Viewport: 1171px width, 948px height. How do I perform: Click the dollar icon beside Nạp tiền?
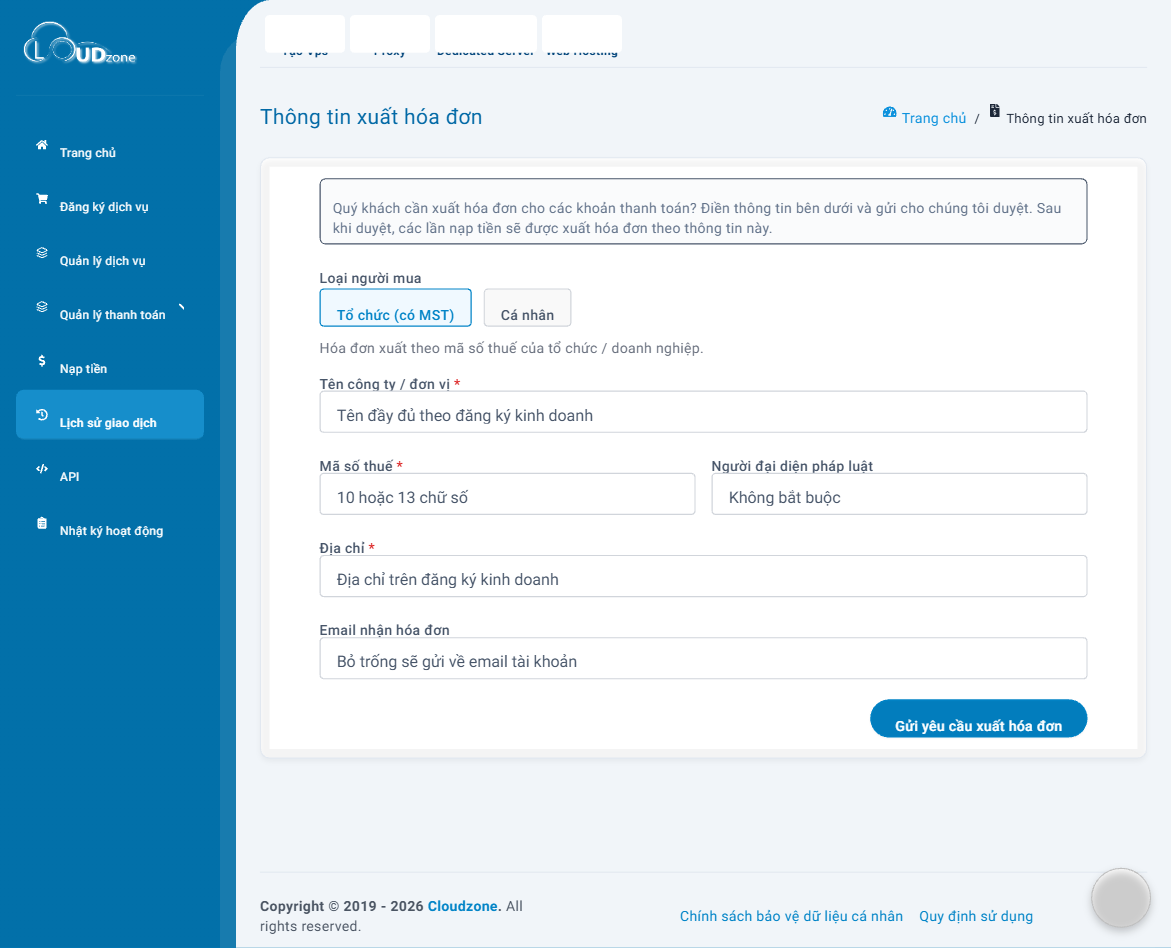(42, 361)
